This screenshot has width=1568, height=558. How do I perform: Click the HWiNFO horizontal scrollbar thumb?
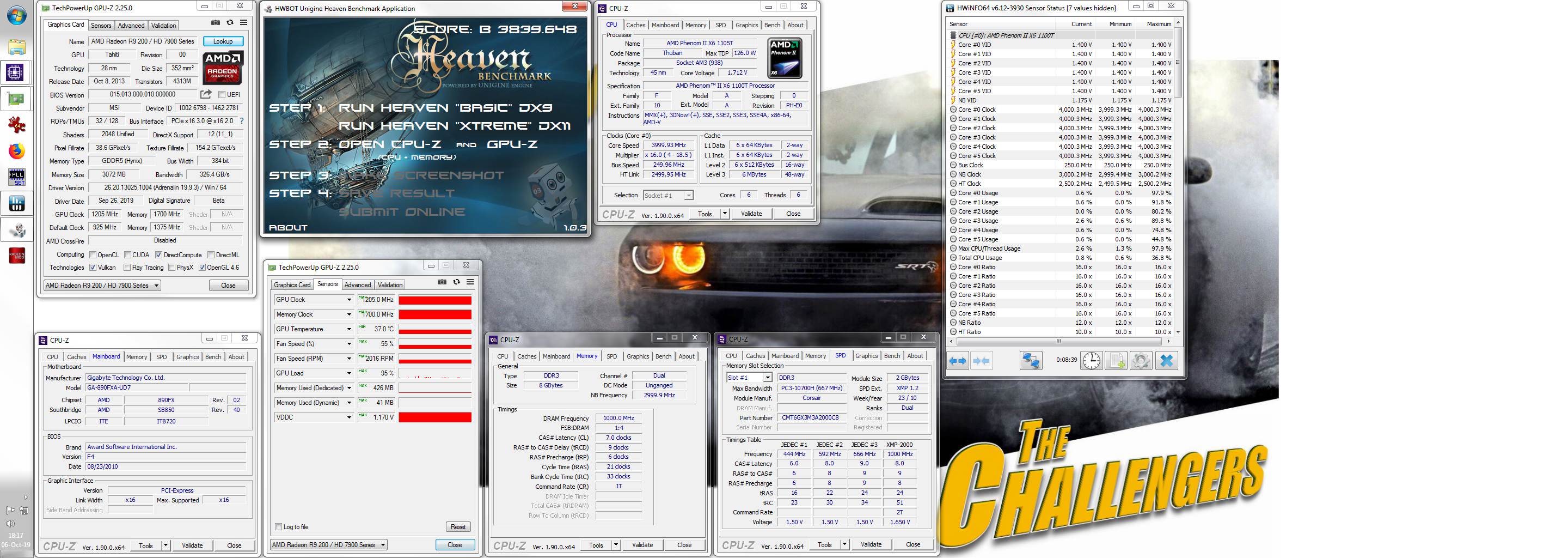(1058, 341)
